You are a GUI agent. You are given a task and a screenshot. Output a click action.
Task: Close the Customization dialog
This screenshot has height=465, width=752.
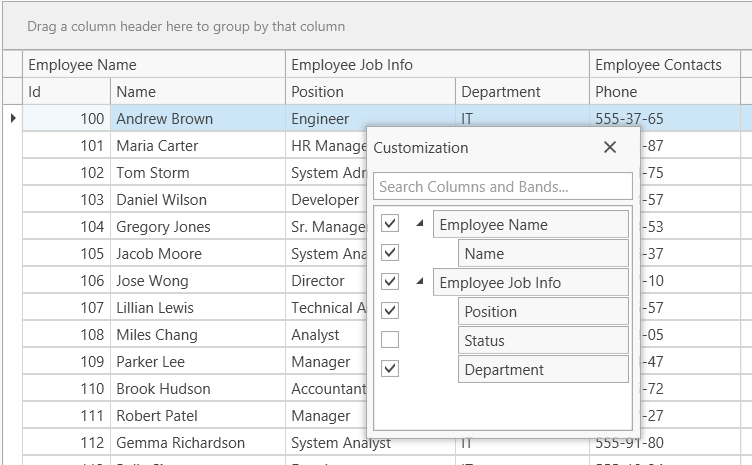click(610, 148)
